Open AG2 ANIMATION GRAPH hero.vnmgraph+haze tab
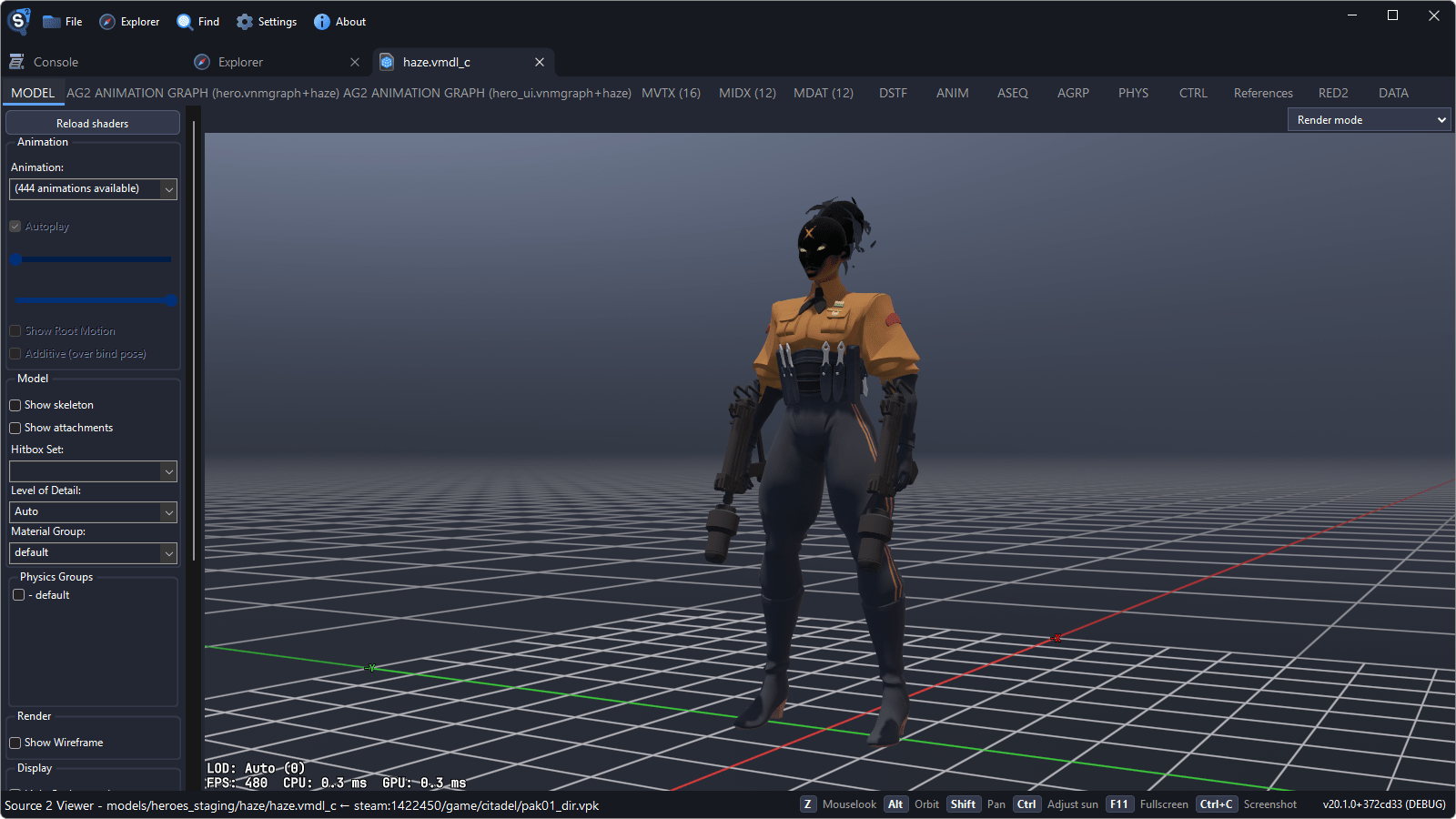The image size is (1456, 819). [x=203, y=93]
